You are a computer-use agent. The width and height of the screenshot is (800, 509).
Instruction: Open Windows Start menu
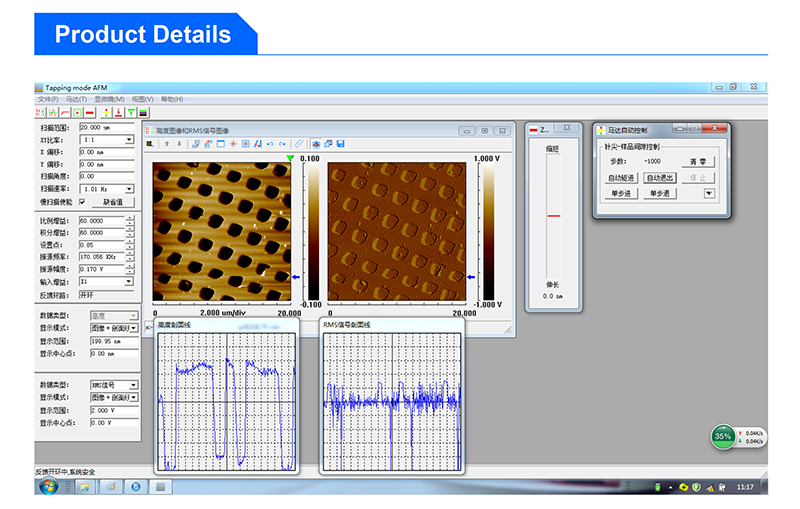point(47,487)
